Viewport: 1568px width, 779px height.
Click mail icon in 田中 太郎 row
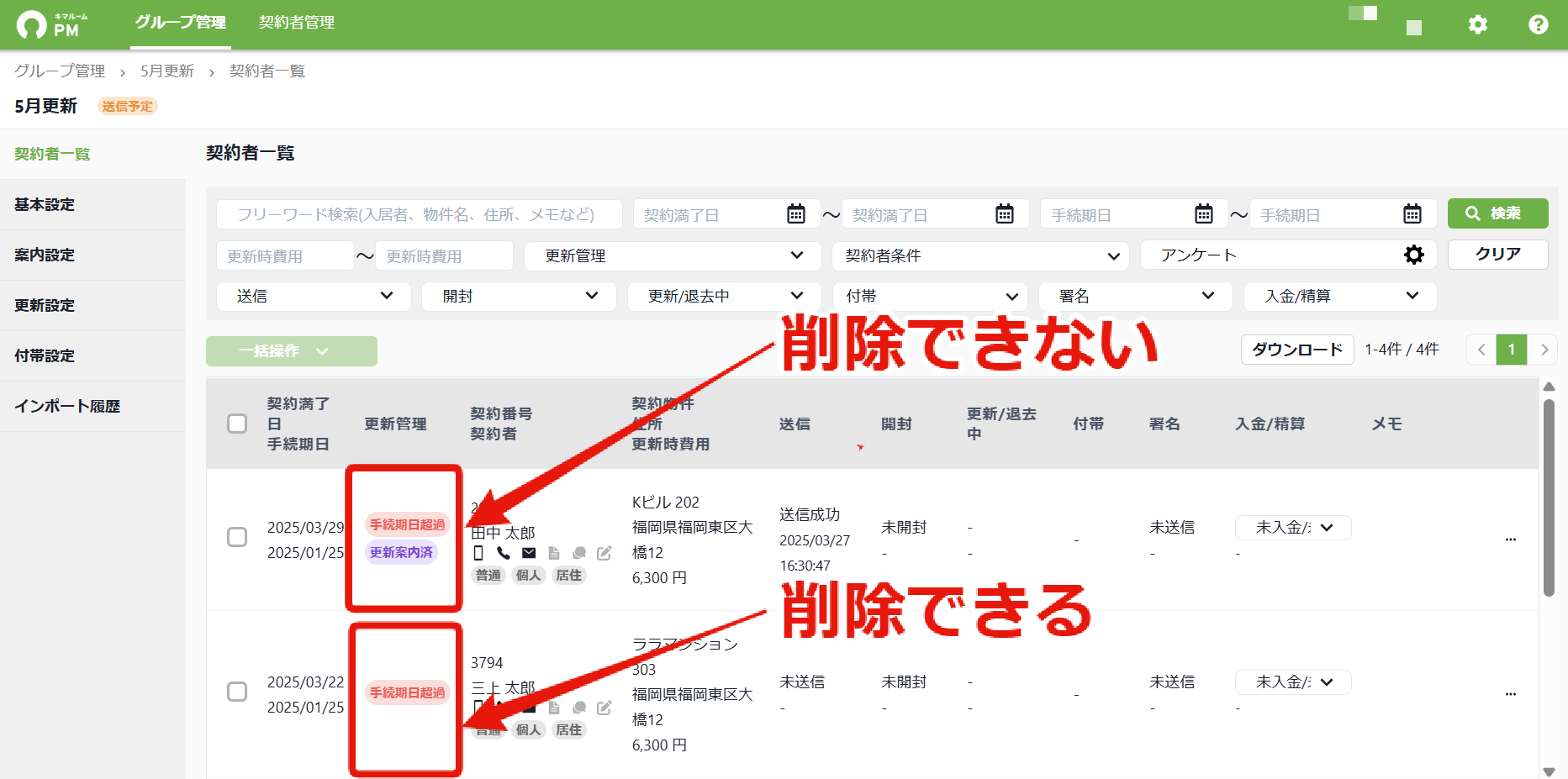click(529, 553)
